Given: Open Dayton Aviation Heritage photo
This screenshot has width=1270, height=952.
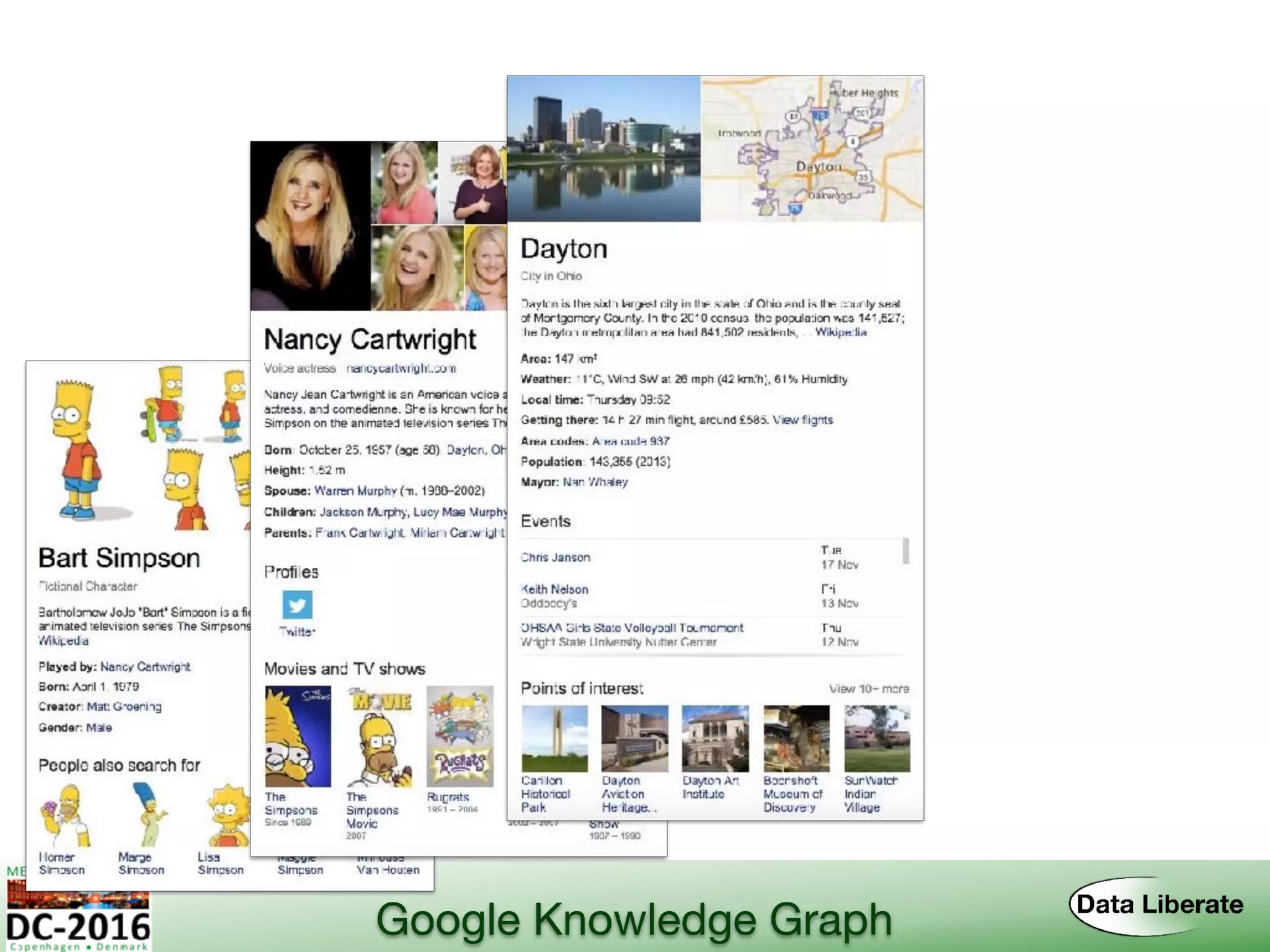Looking at the screenshot, I should click(x=635, y=739).
